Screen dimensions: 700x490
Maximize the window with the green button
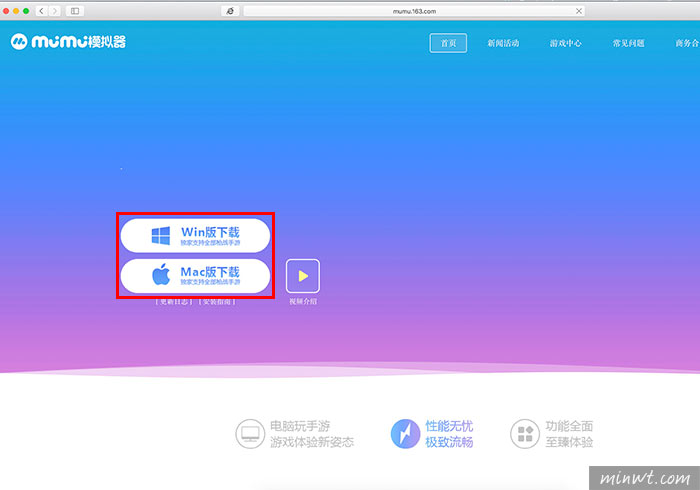click(26, 11)
